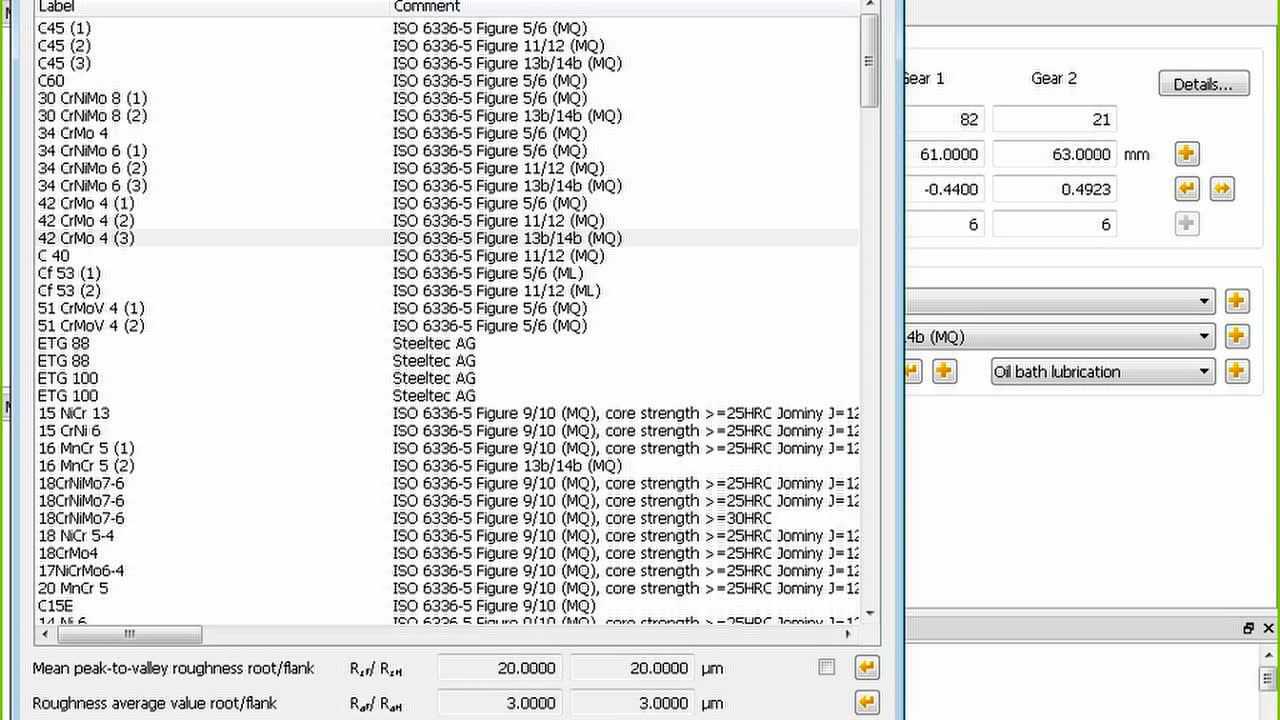Toggle checkbox beside mean peak-to-valley roughness
The width and height of the screenshot is (1280, 720).
pyautogui.click(x=826, y=667)
